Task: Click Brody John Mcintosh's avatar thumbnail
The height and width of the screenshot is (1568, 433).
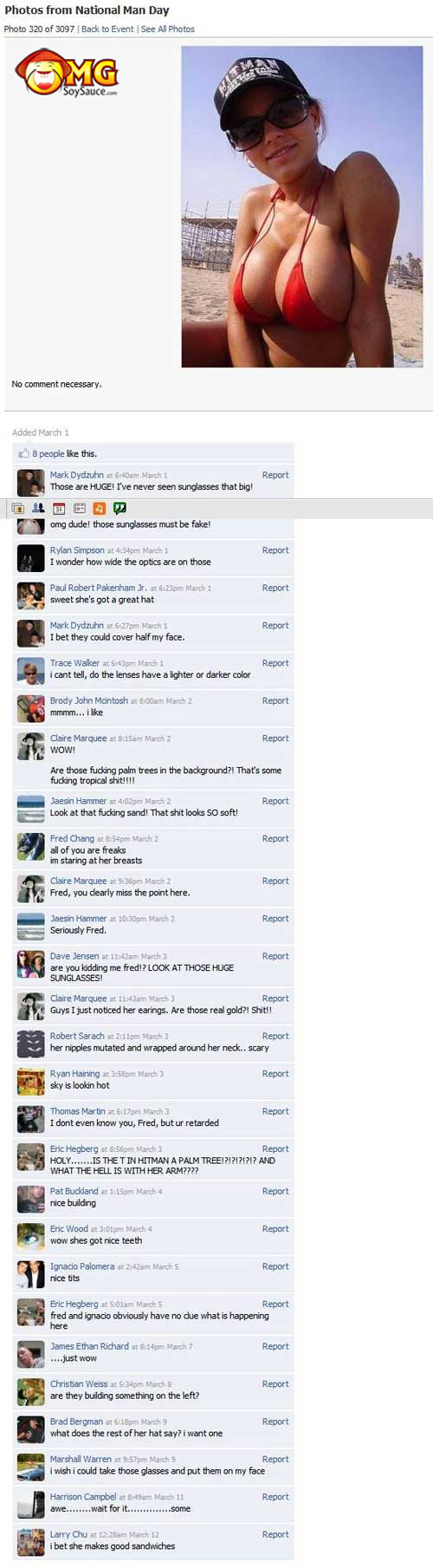Action: coord(31,709)
